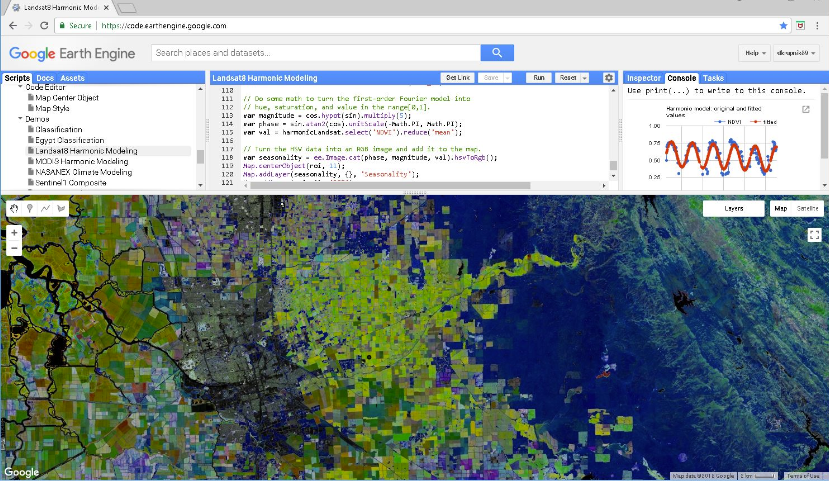Click the red shield extension icon
The image size is (829, 481).
pyautogui.click(x=800, y=25)
